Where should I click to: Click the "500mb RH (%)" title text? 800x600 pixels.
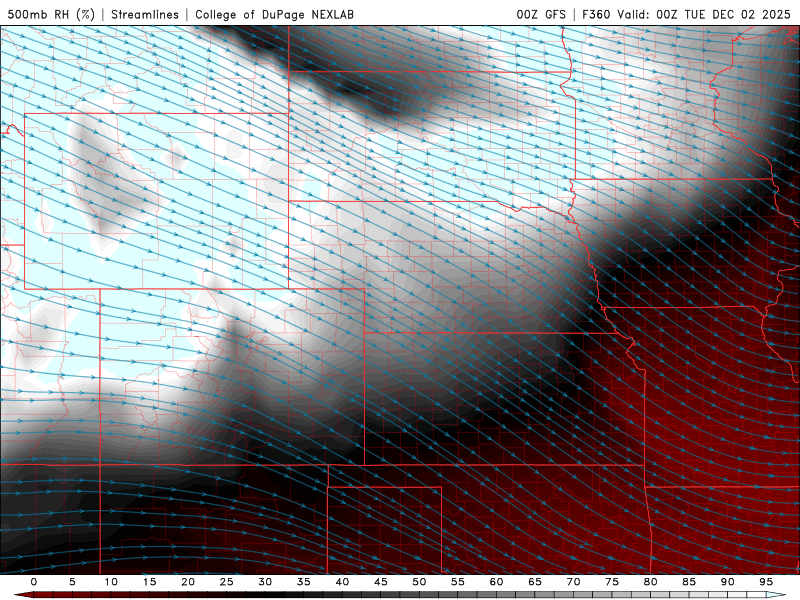point(51,14)
